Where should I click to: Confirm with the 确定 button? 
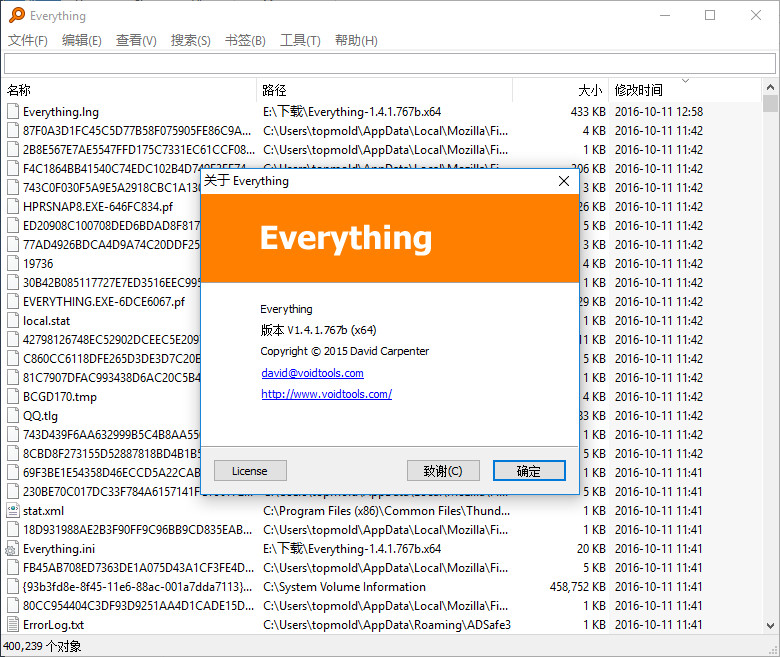click(529, 470)
